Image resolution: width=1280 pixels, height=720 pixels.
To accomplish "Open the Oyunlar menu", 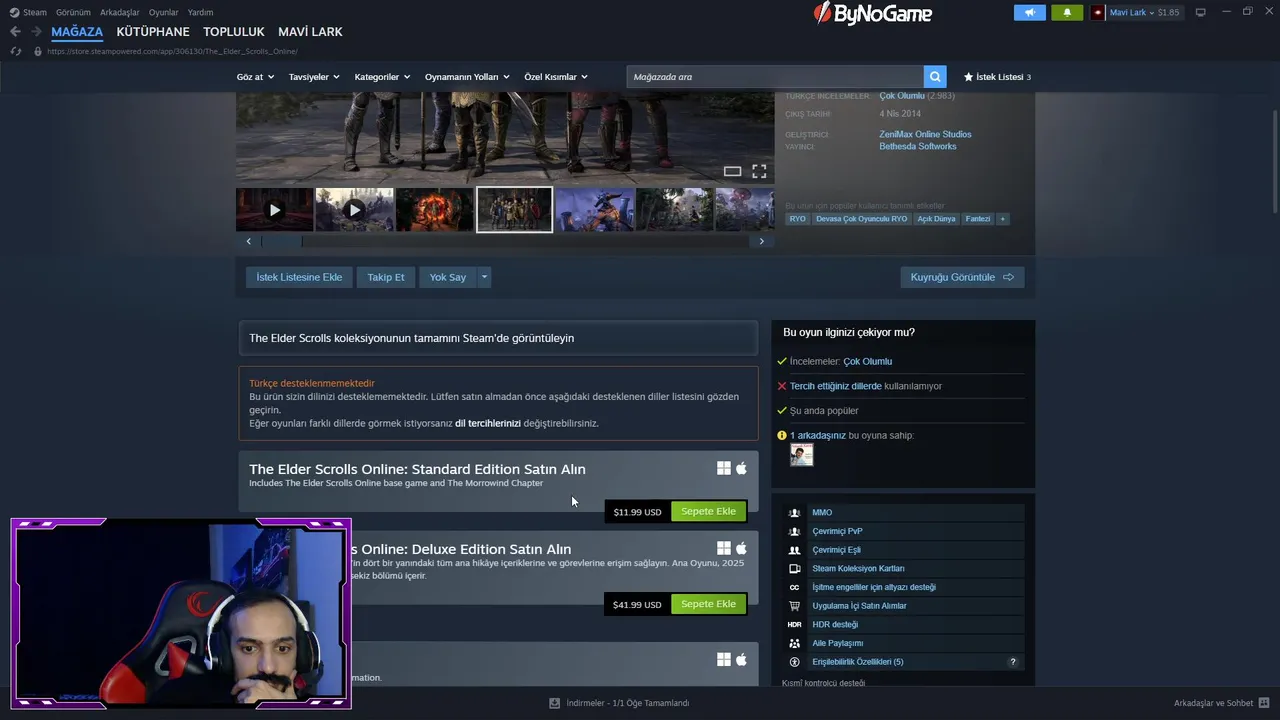I will click(164, 13).
